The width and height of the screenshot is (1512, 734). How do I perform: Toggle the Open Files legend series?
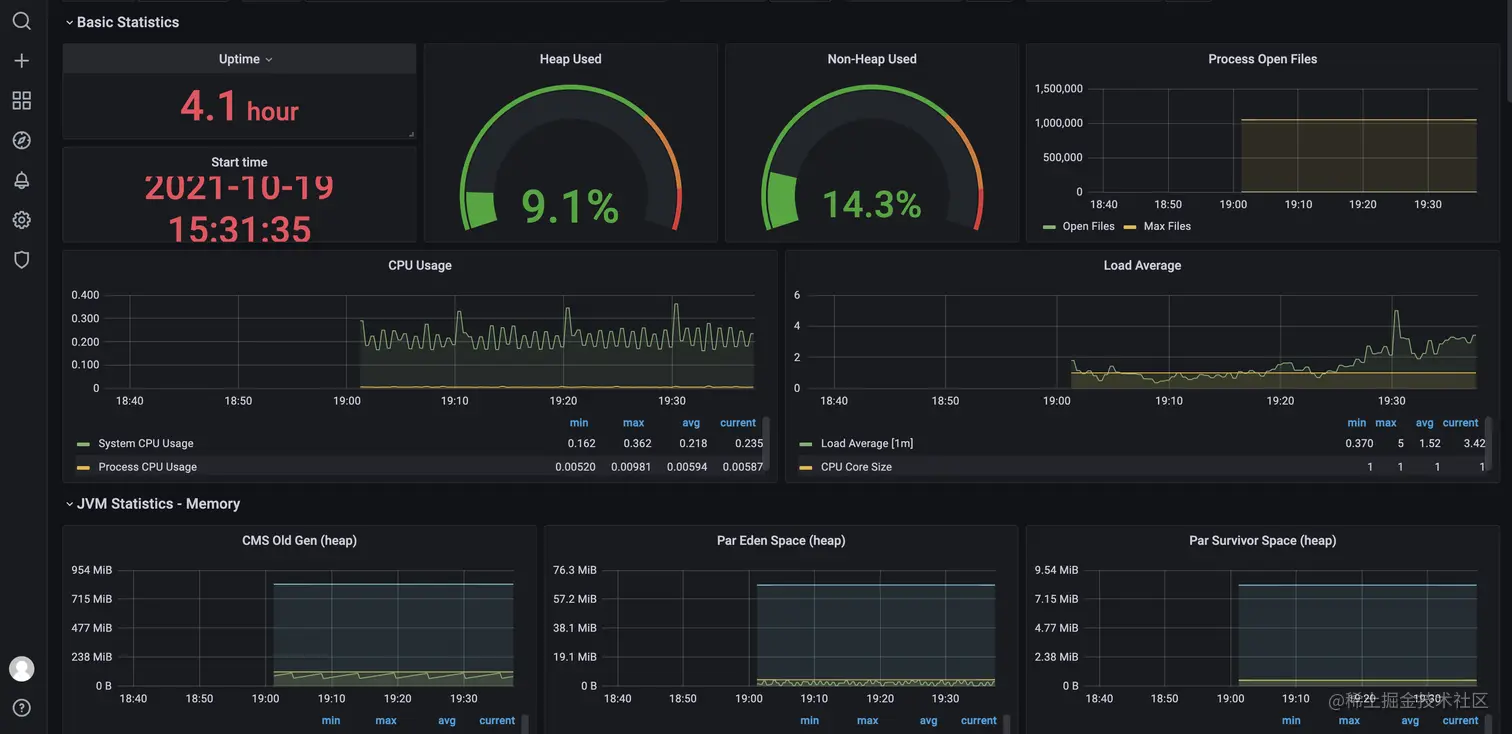tap(1088, 227)
